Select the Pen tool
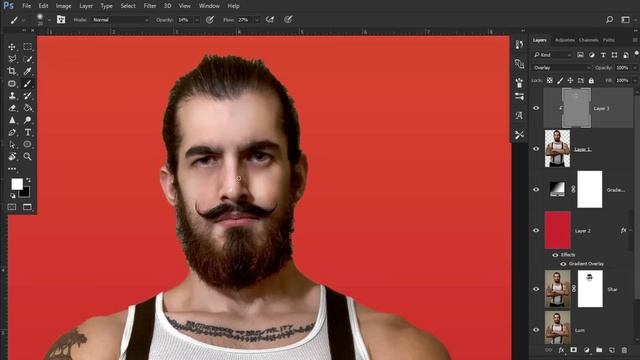 pos(12,132)
